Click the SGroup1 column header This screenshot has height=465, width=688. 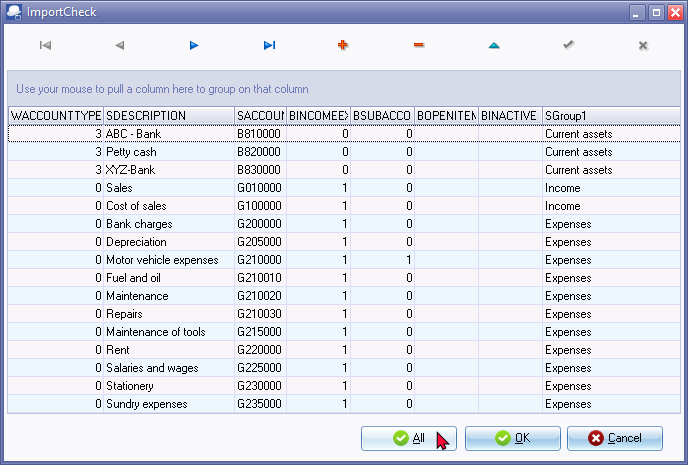pyautogui.click(x=609, y=116)
